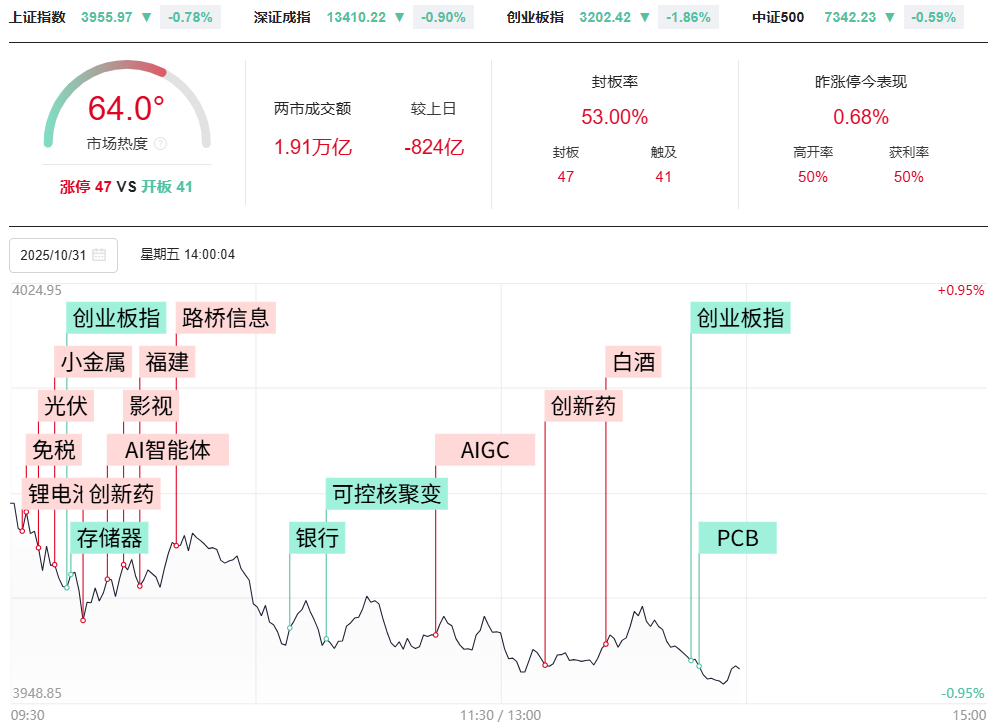This screenshot has width=999, height=728.
Task: Click the down arrow beside 中证500 value
Action: pos(890,17)
